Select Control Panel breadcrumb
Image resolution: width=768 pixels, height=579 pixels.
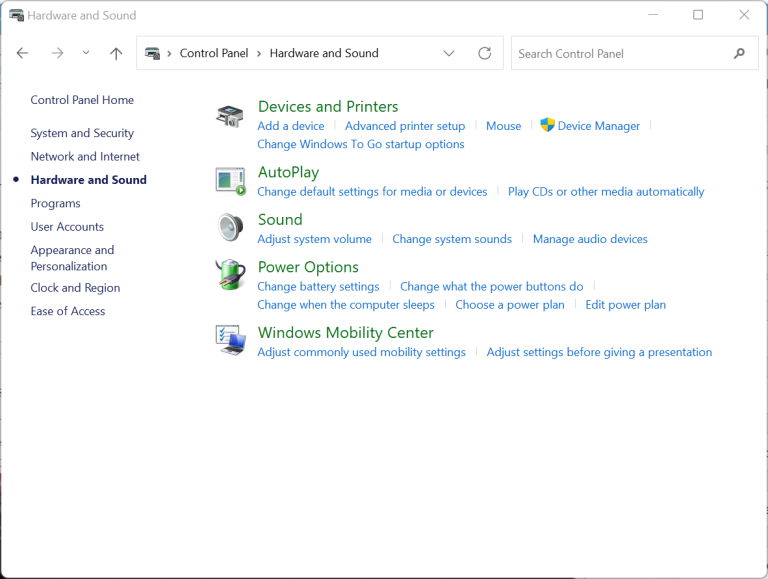[x=214, y=53]
